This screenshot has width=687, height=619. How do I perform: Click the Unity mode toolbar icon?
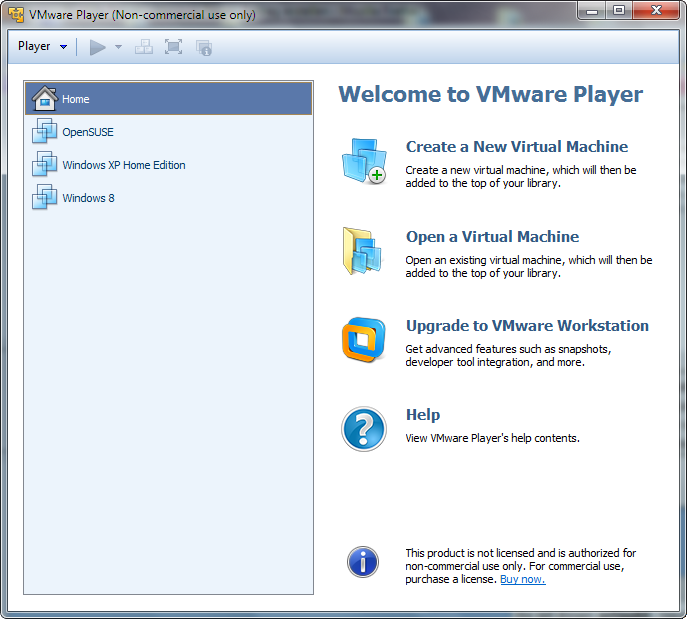(x=204, y=47)
